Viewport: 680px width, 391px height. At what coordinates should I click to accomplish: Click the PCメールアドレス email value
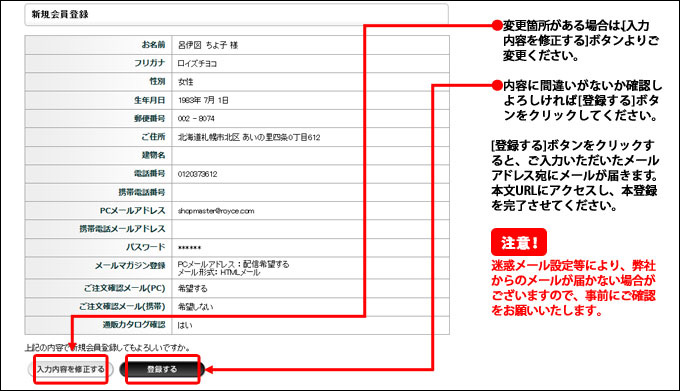pos(216,211)
